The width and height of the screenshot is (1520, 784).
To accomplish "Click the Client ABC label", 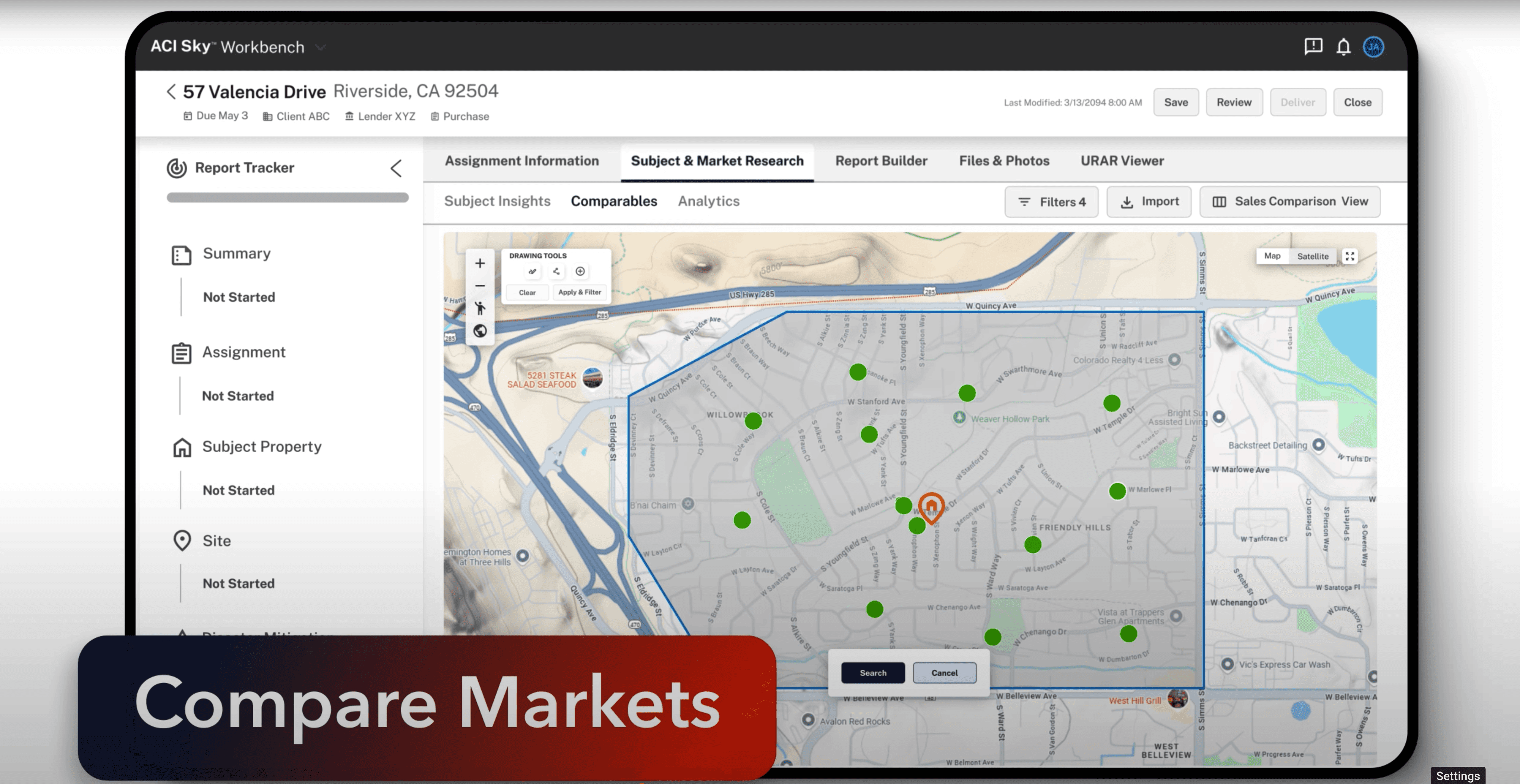I will tap(296, 117).
